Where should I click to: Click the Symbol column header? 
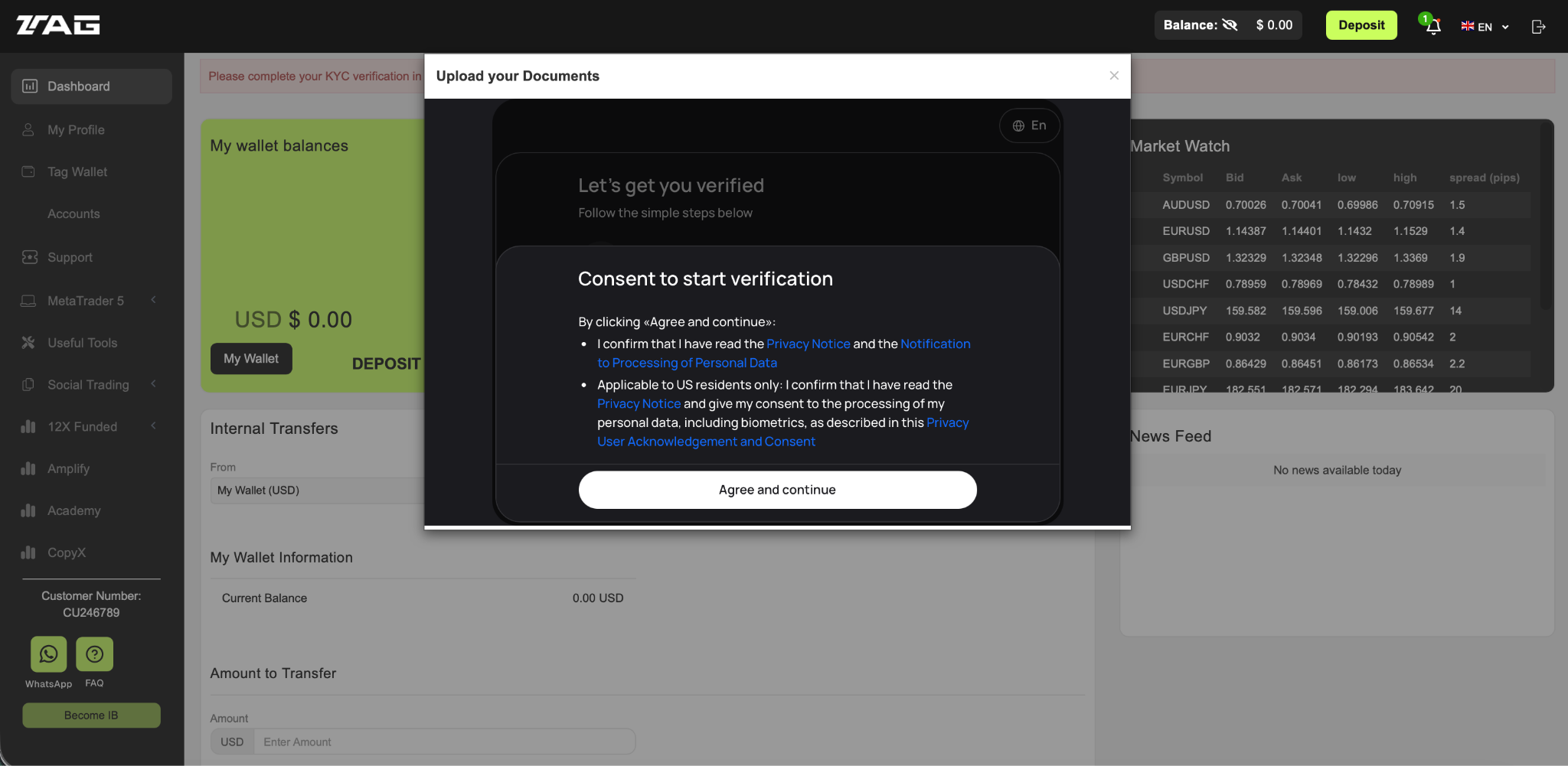click(x=1182, y=178)
